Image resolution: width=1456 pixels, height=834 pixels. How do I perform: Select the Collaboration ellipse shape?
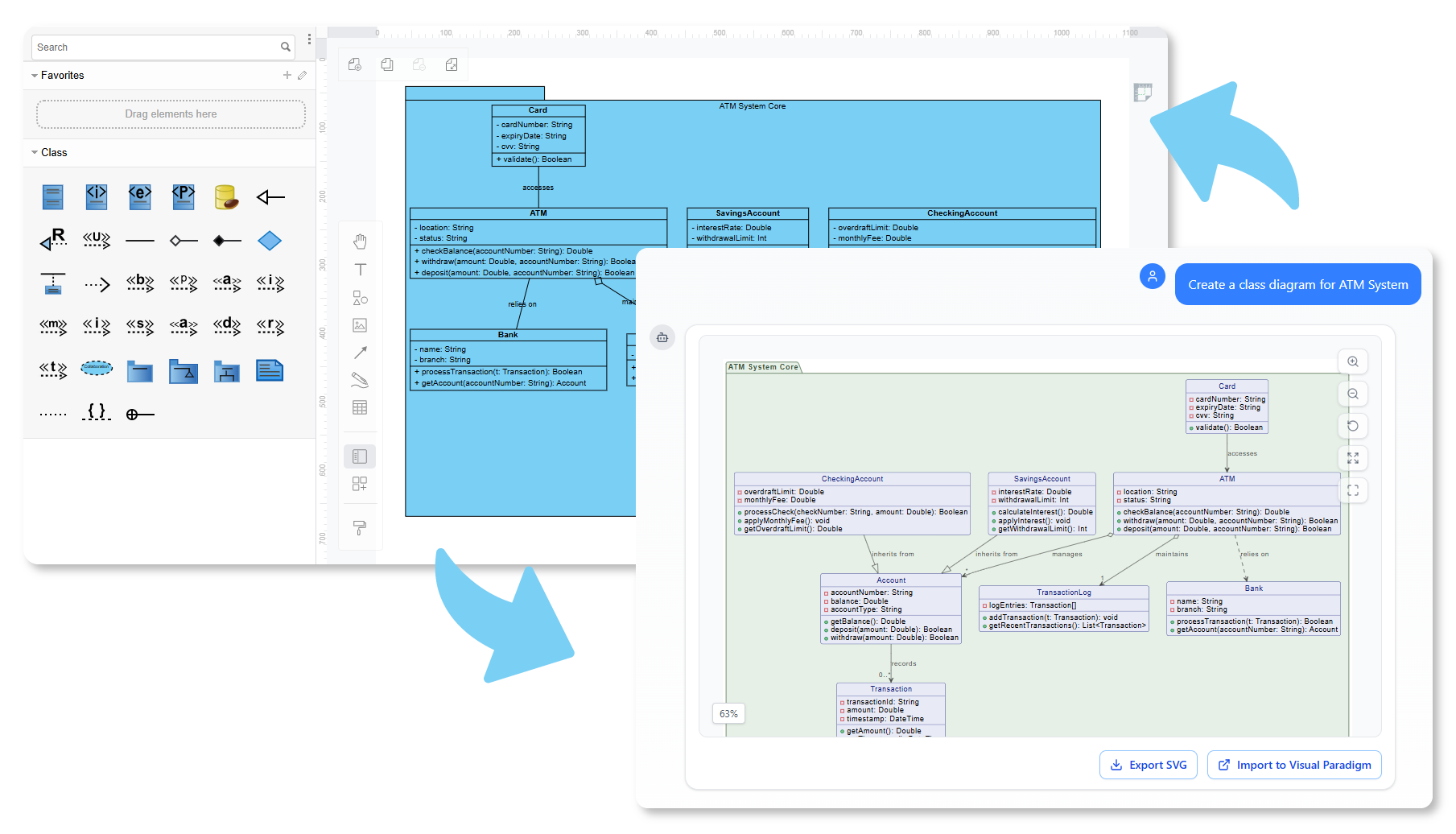click(x=97, y=369)
